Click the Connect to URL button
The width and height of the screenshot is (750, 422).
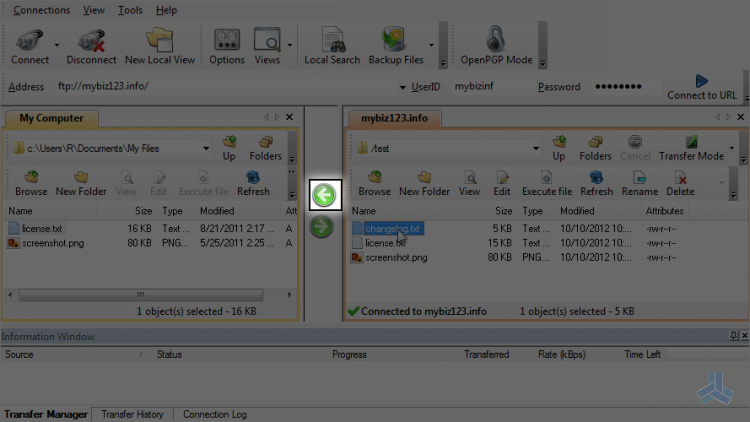702,88
